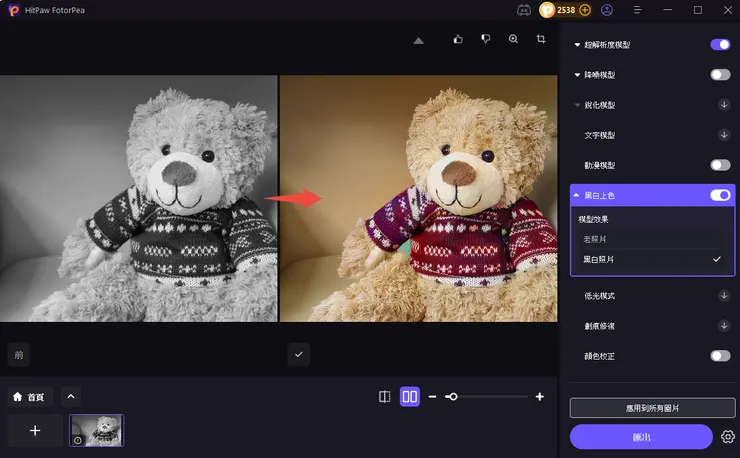Disable the 超解析度模型 toggle
This screenshot has height=458, width=740.
pos(720,45)
